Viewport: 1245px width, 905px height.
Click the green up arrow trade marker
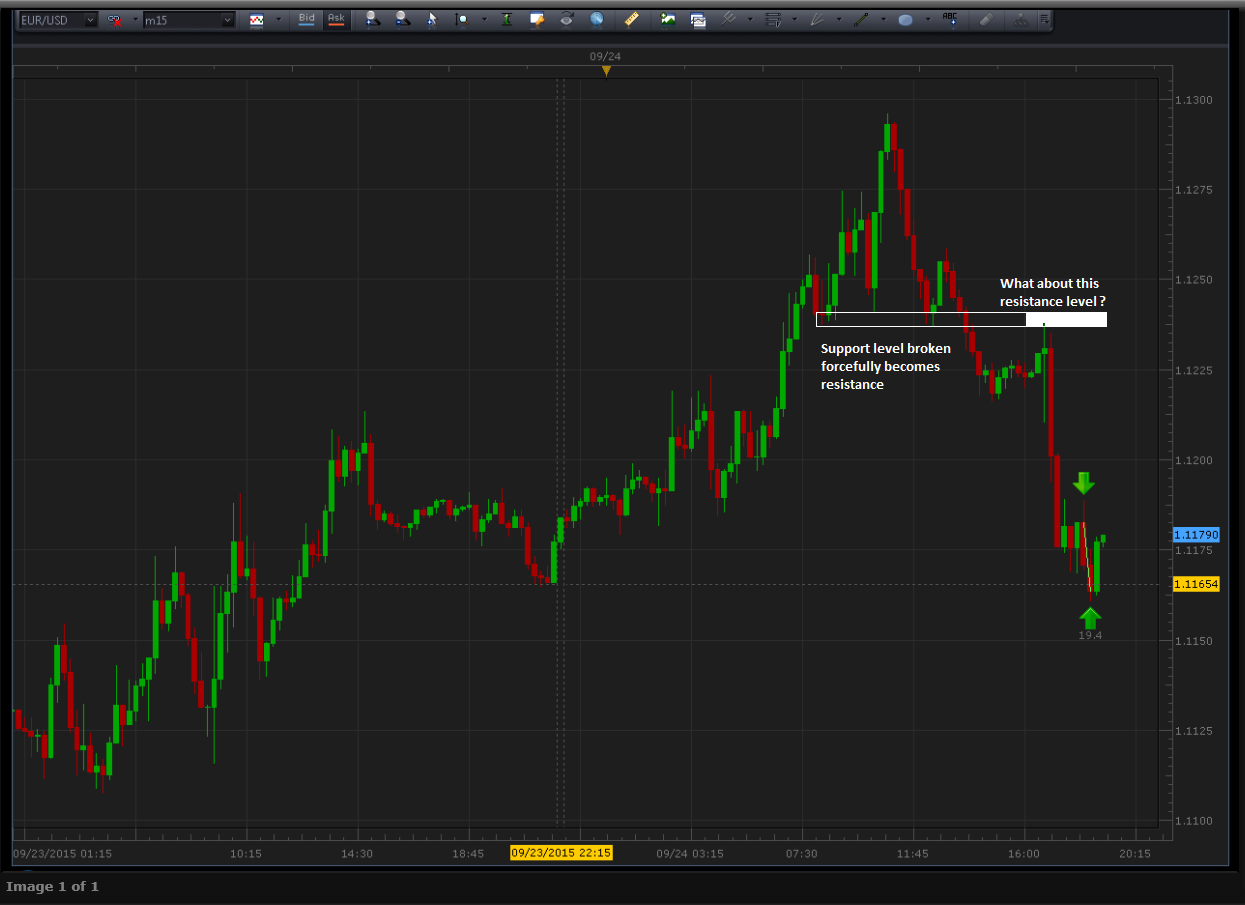[1090, 617]
